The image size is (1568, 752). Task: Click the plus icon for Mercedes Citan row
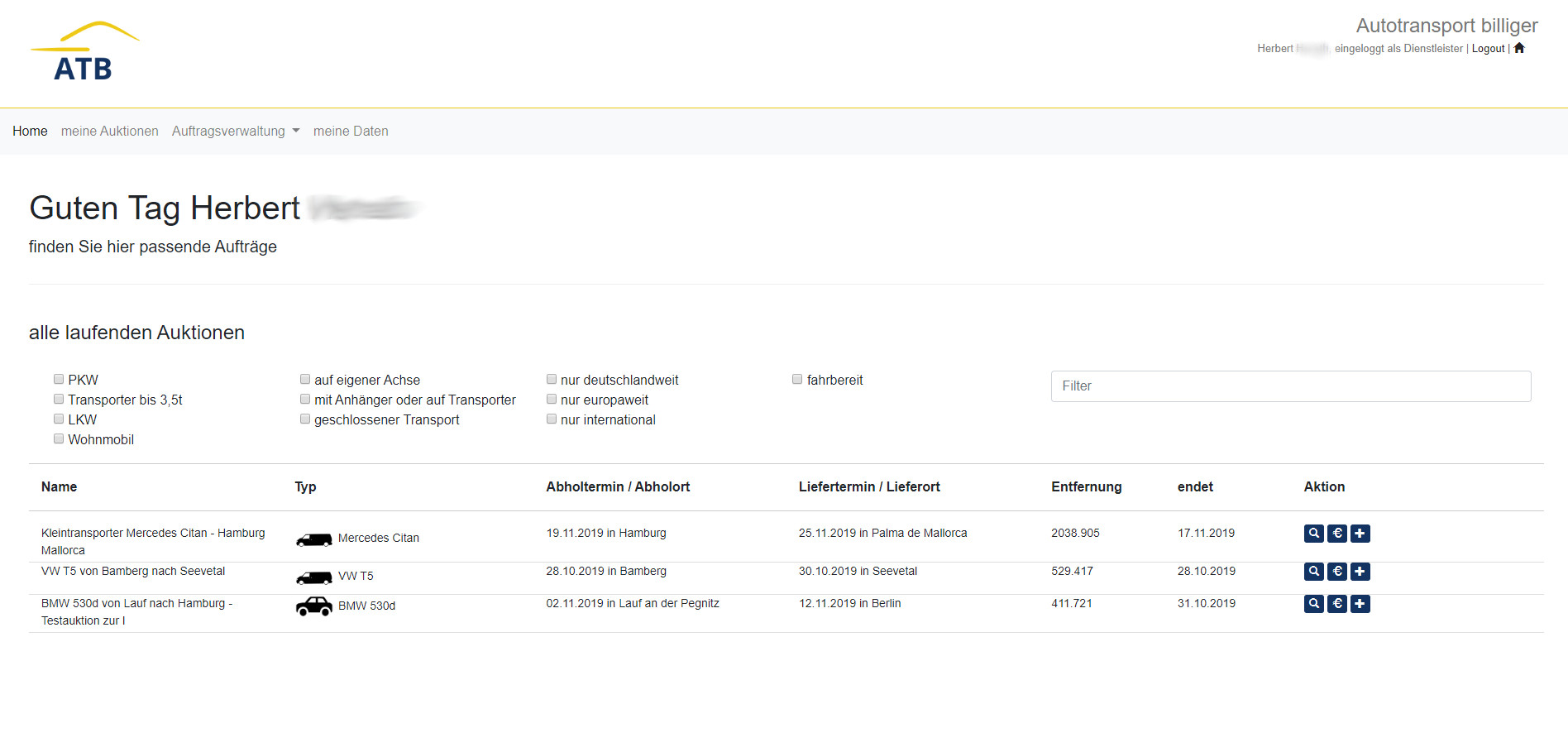[x=1360, y=534]
